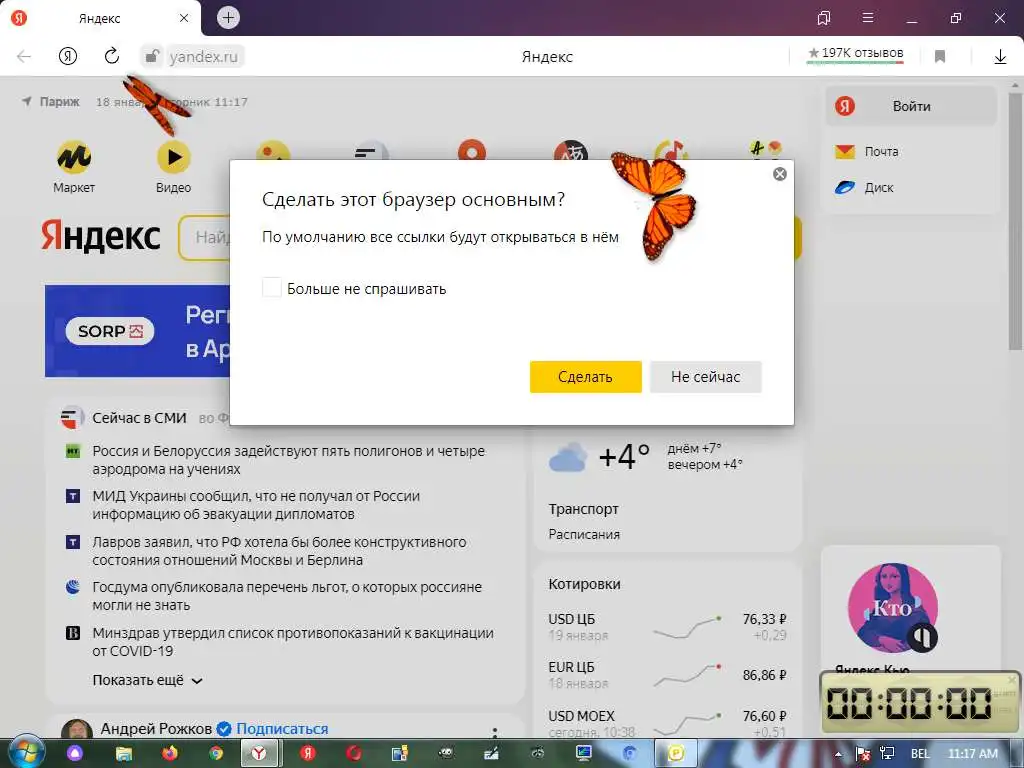Click the Войти sign-in button
Viewport: 1024px width, 768px height.
click(911, 106)
